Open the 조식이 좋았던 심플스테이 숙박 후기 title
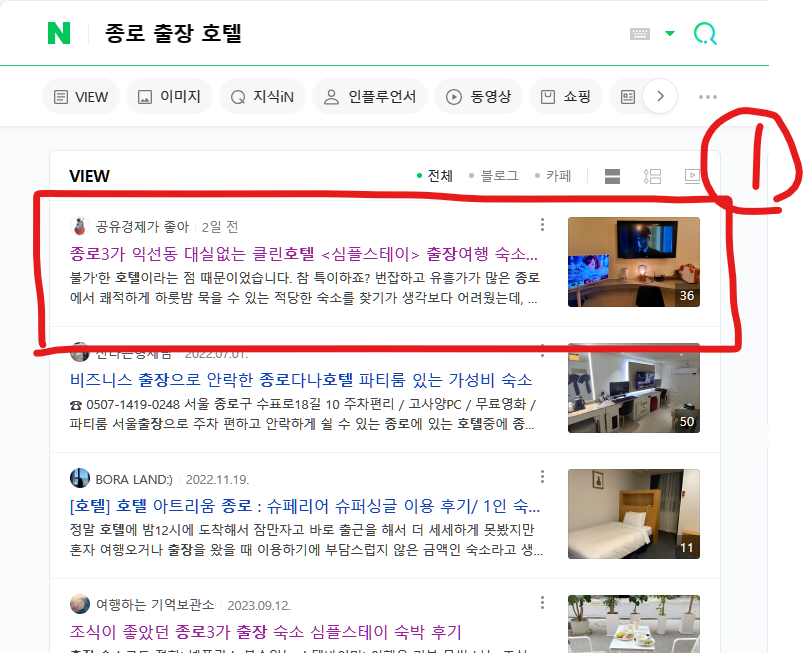This screenshot has height=653, width=805. [265, 632]
